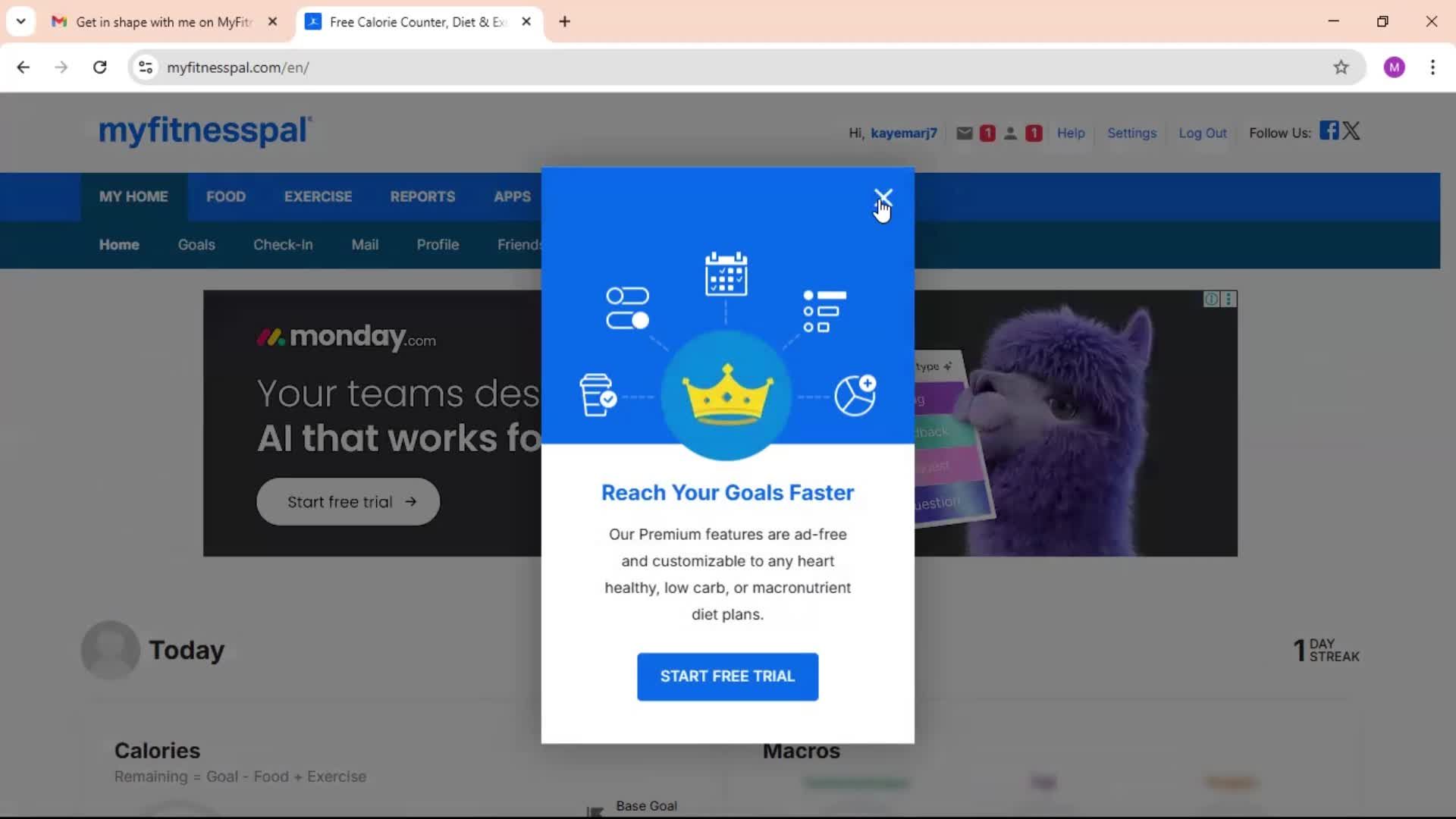Select the Home submenu item
This screenshot has width=1456, height=819.
(x=119, y=245)
